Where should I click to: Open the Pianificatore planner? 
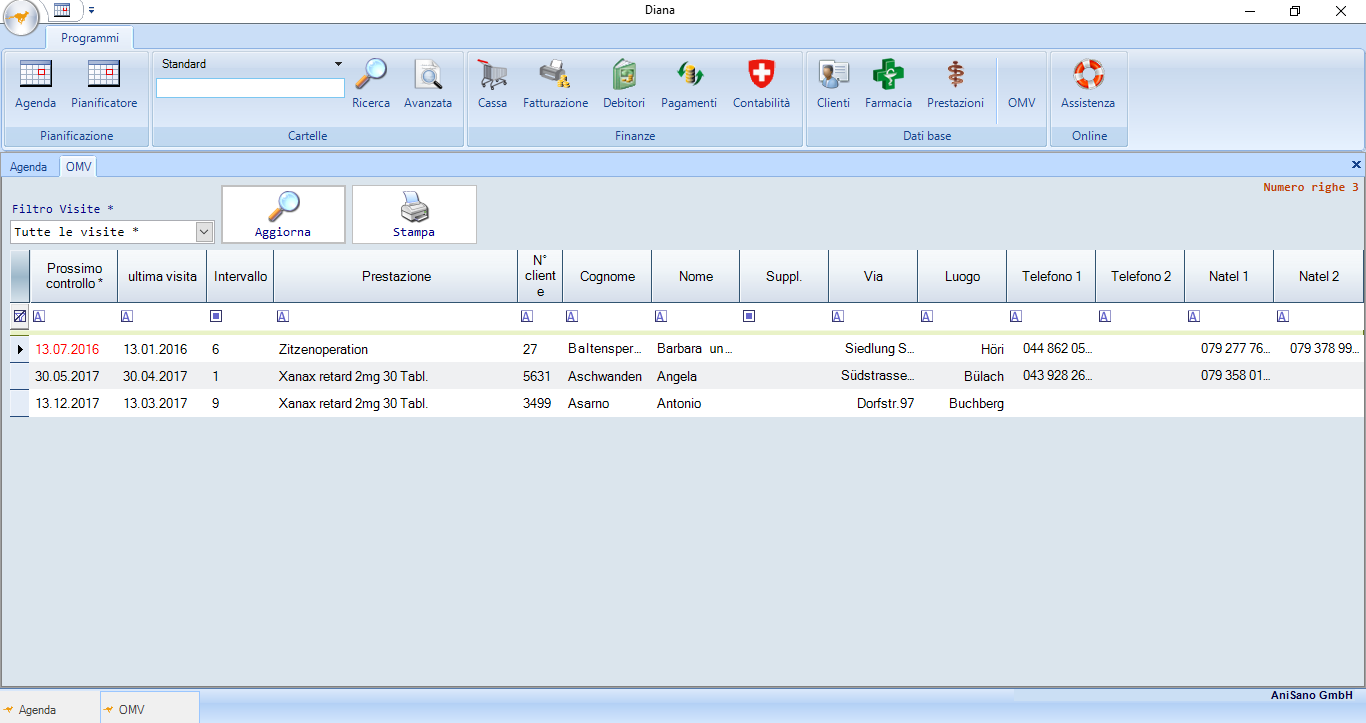pos(104,85)
